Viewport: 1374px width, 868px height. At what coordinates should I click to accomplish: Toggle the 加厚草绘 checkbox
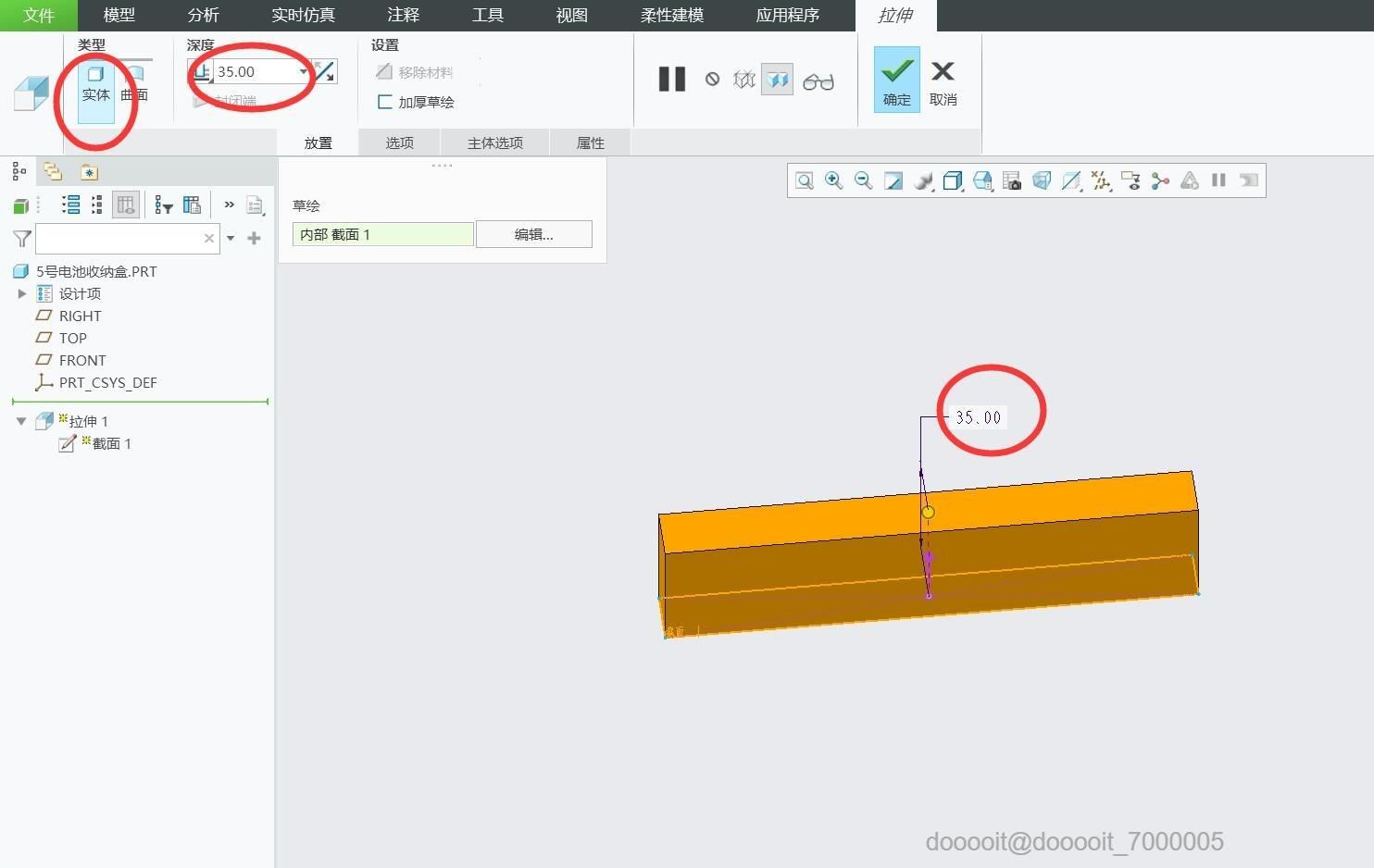384,102
